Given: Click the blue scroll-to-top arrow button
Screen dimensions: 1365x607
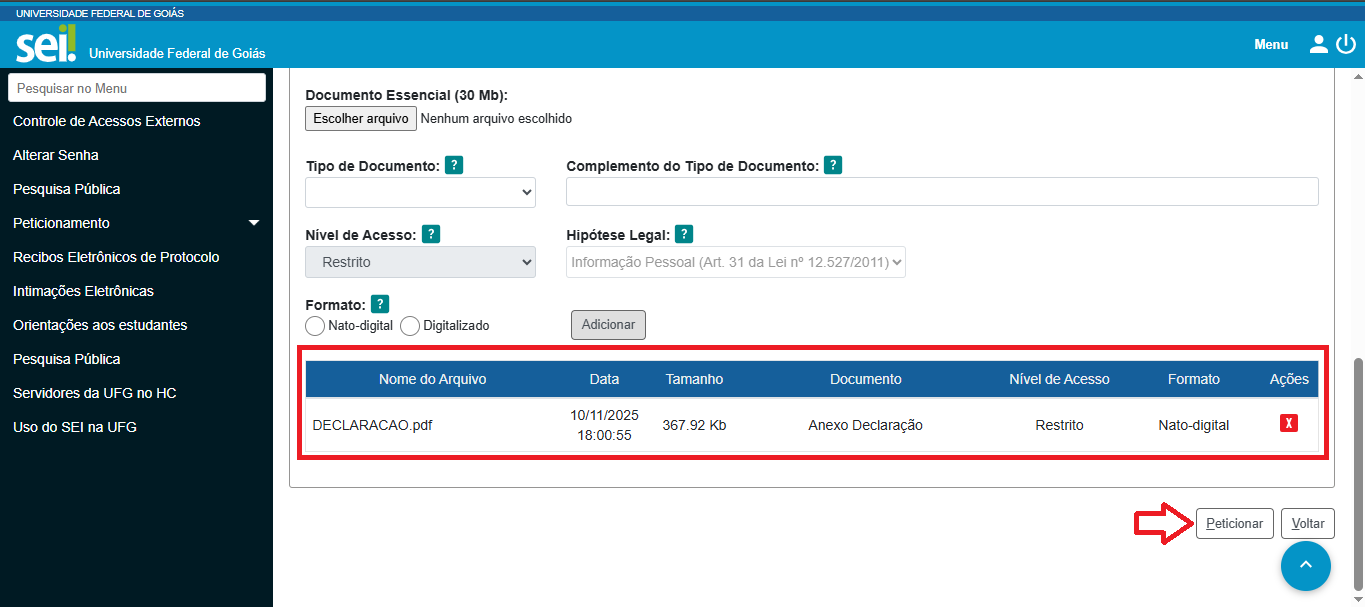Looking at the screenshot, I should [x=1305, y=566].
